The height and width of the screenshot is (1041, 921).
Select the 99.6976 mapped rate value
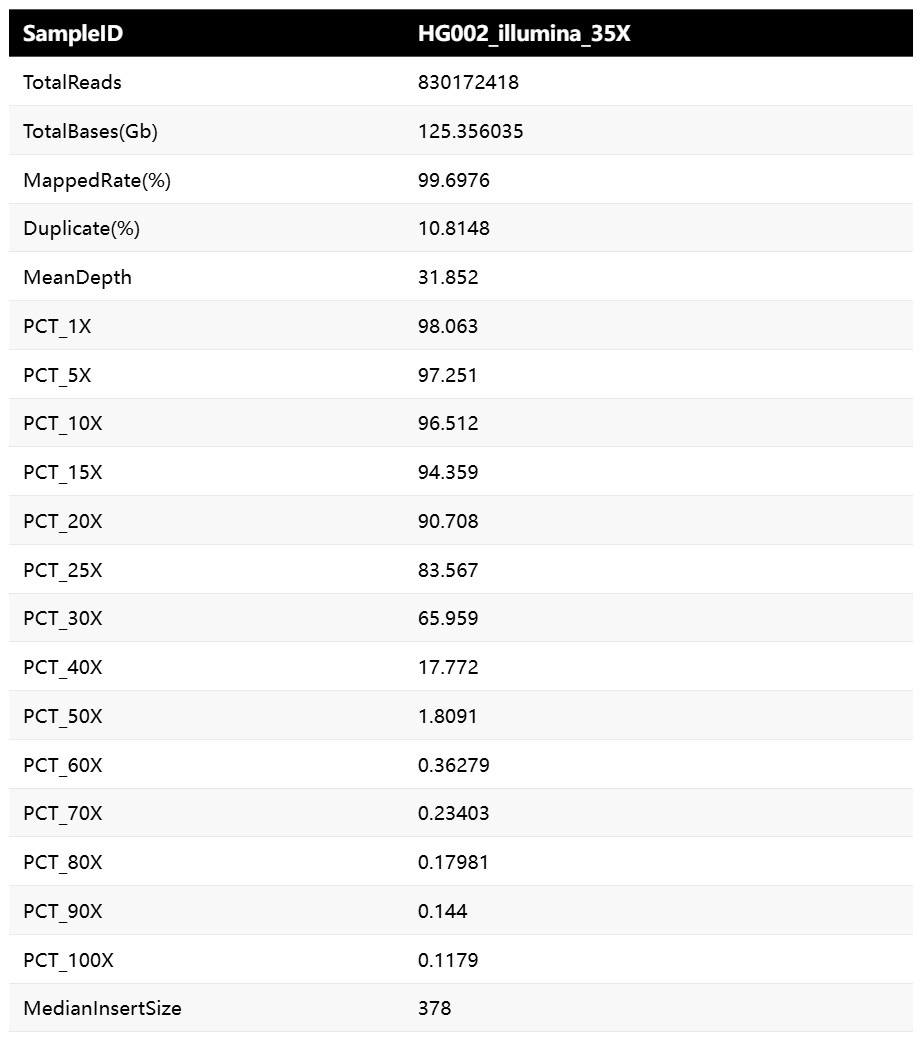(454, 180)
